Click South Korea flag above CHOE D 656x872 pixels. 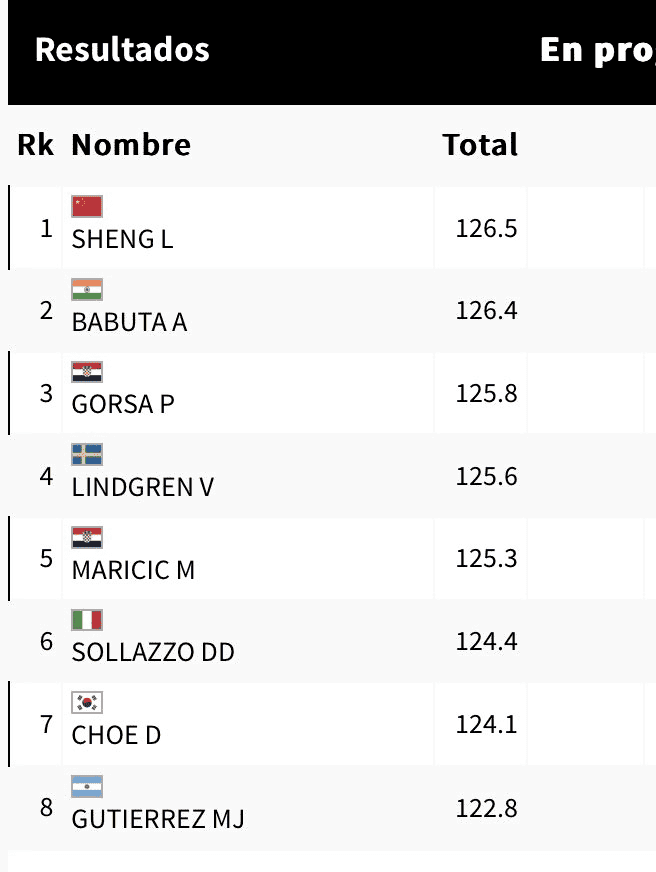click(x=87, y=703)
